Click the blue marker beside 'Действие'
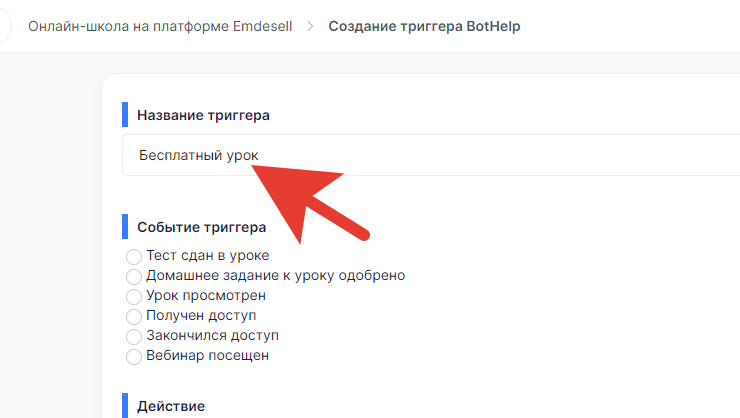 click(125, 405)
